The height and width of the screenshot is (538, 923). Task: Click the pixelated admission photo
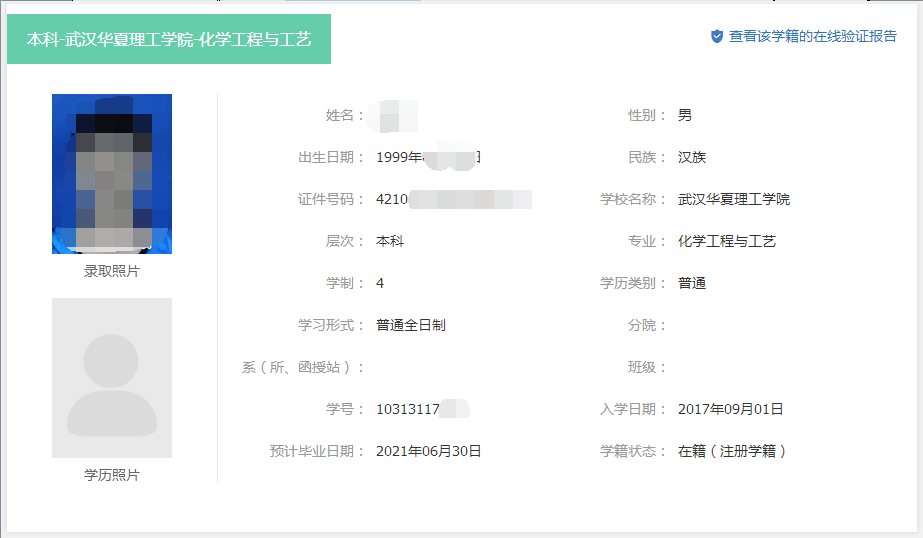pos(112,174)
